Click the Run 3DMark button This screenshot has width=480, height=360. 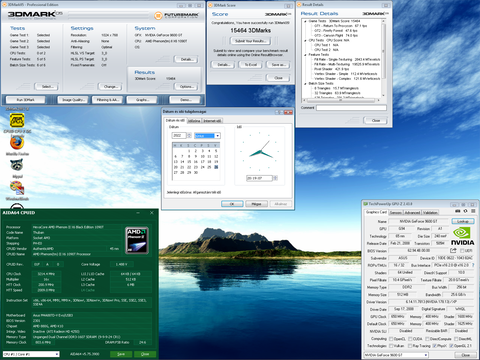click(26, 100)
